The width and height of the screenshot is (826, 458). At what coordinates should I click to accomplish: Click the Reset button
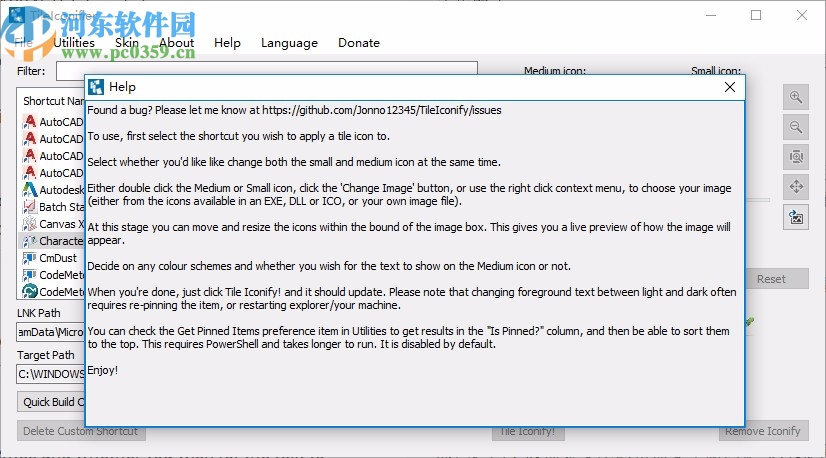776,279
